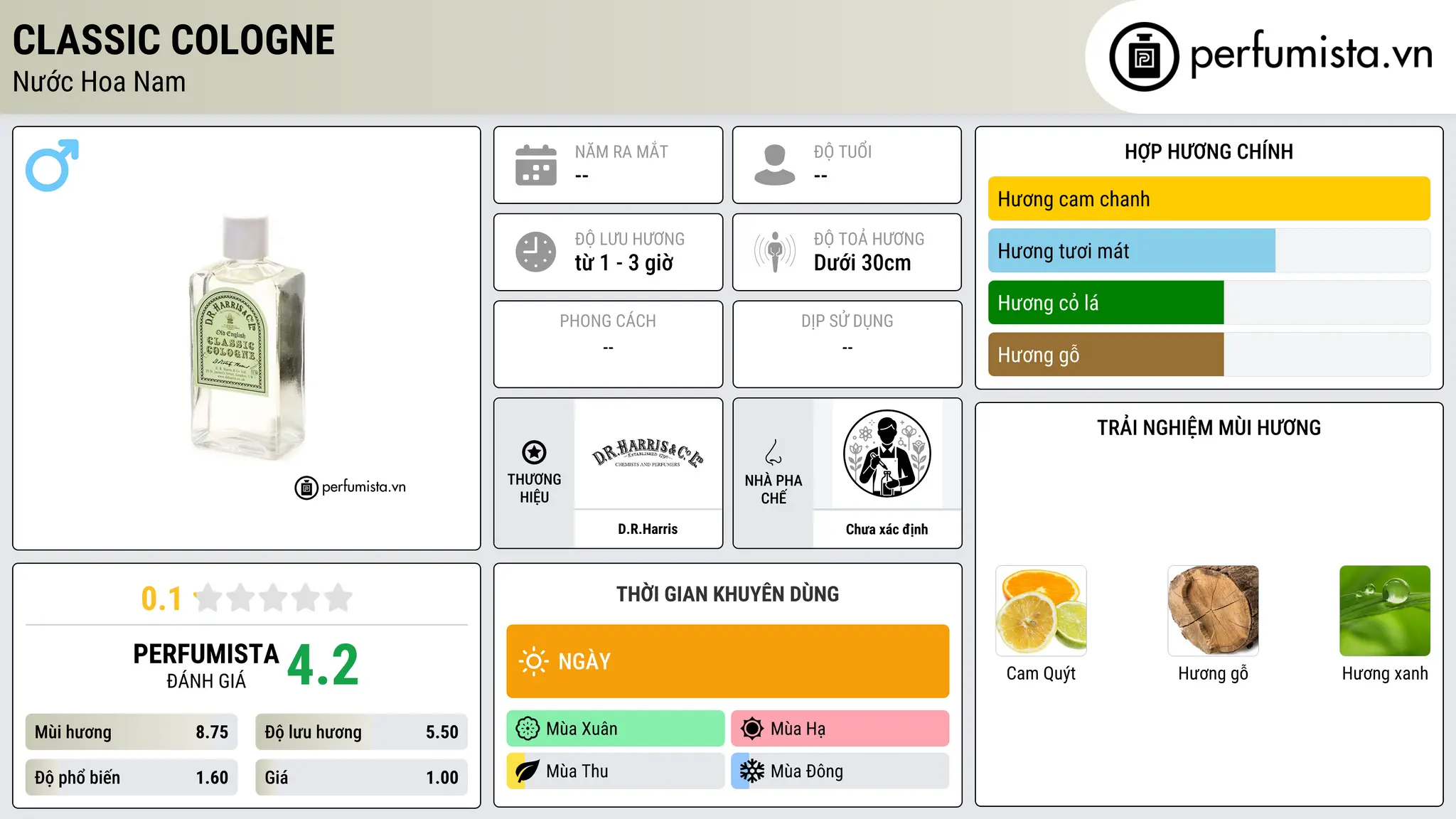Click the Giá 1.00 score row
1456x819 pixels.
coord(362,778)
